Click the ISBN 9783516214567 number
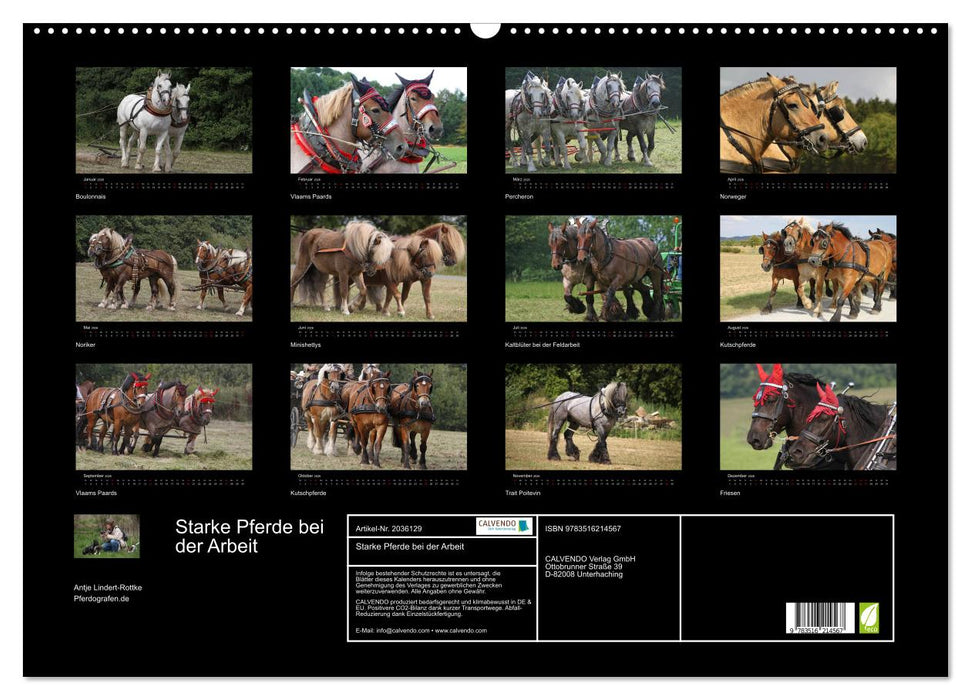 tap(583, 528)
